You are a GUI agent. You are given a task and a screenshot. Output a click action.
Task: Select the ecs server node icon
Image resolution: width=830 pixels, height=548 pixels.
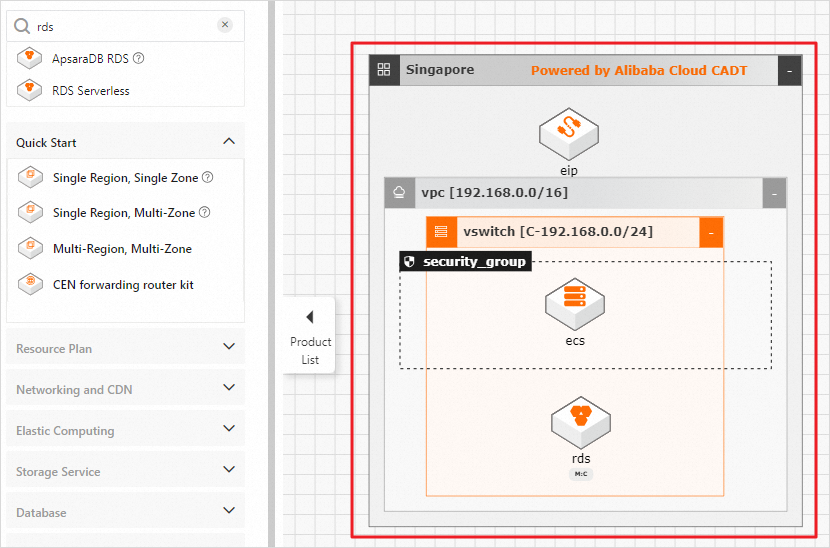[x=575, y=304]
